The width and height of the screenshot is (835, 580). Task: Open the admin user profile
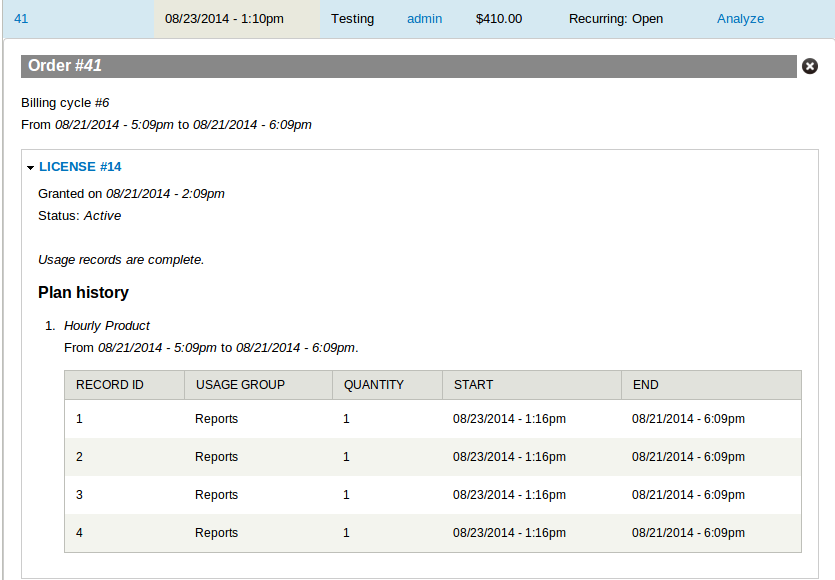(x=424, y=18)
